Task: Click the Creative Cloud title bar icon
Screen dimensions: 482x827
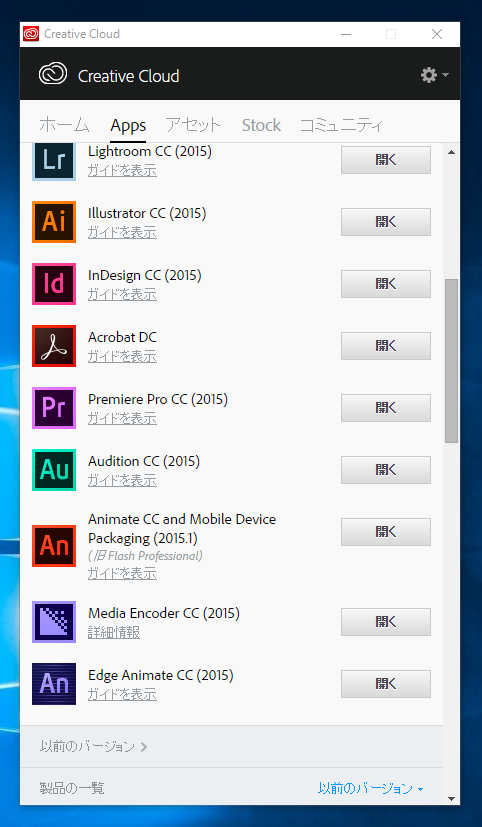Action: pos(31,34)
